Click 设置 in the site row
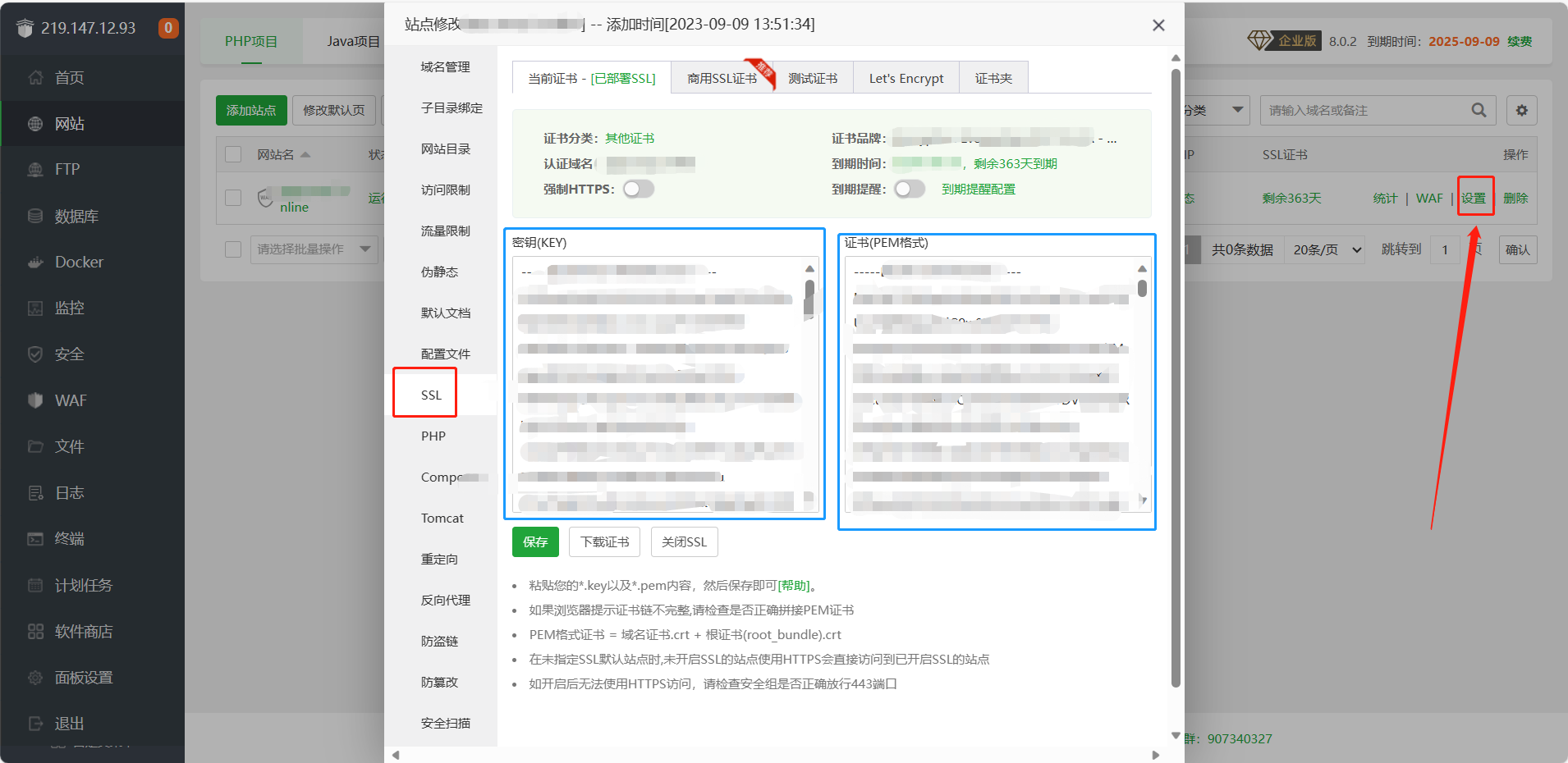Viewport: 1568px width, 763px height. click(1474, 198)
